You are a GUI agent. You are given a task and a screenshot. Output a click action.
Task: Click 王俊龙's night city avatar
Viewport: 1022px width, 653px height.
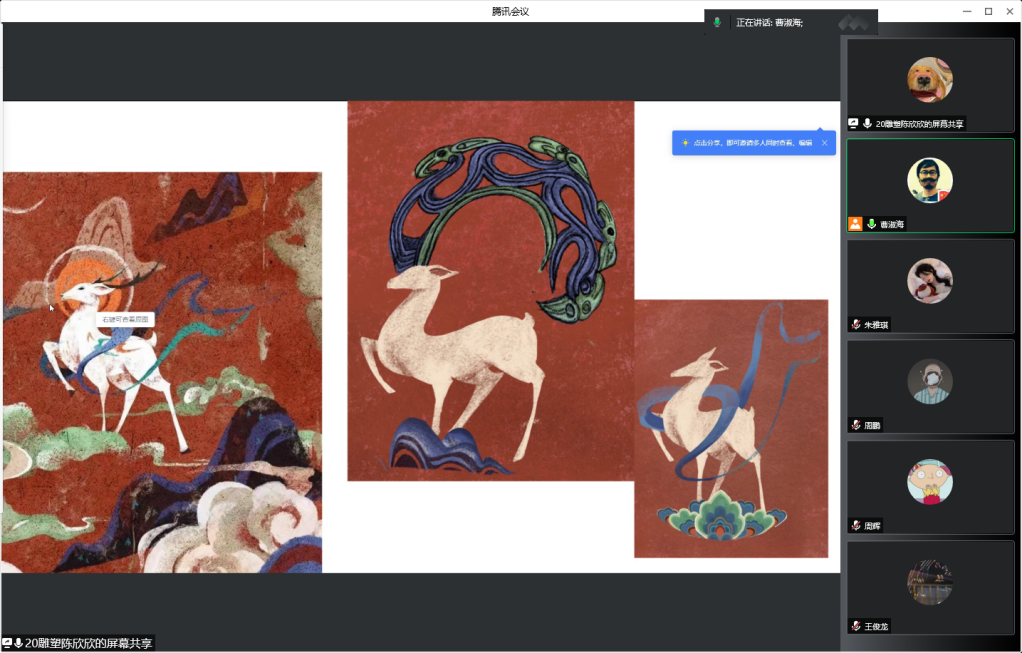tap(929, 582)
